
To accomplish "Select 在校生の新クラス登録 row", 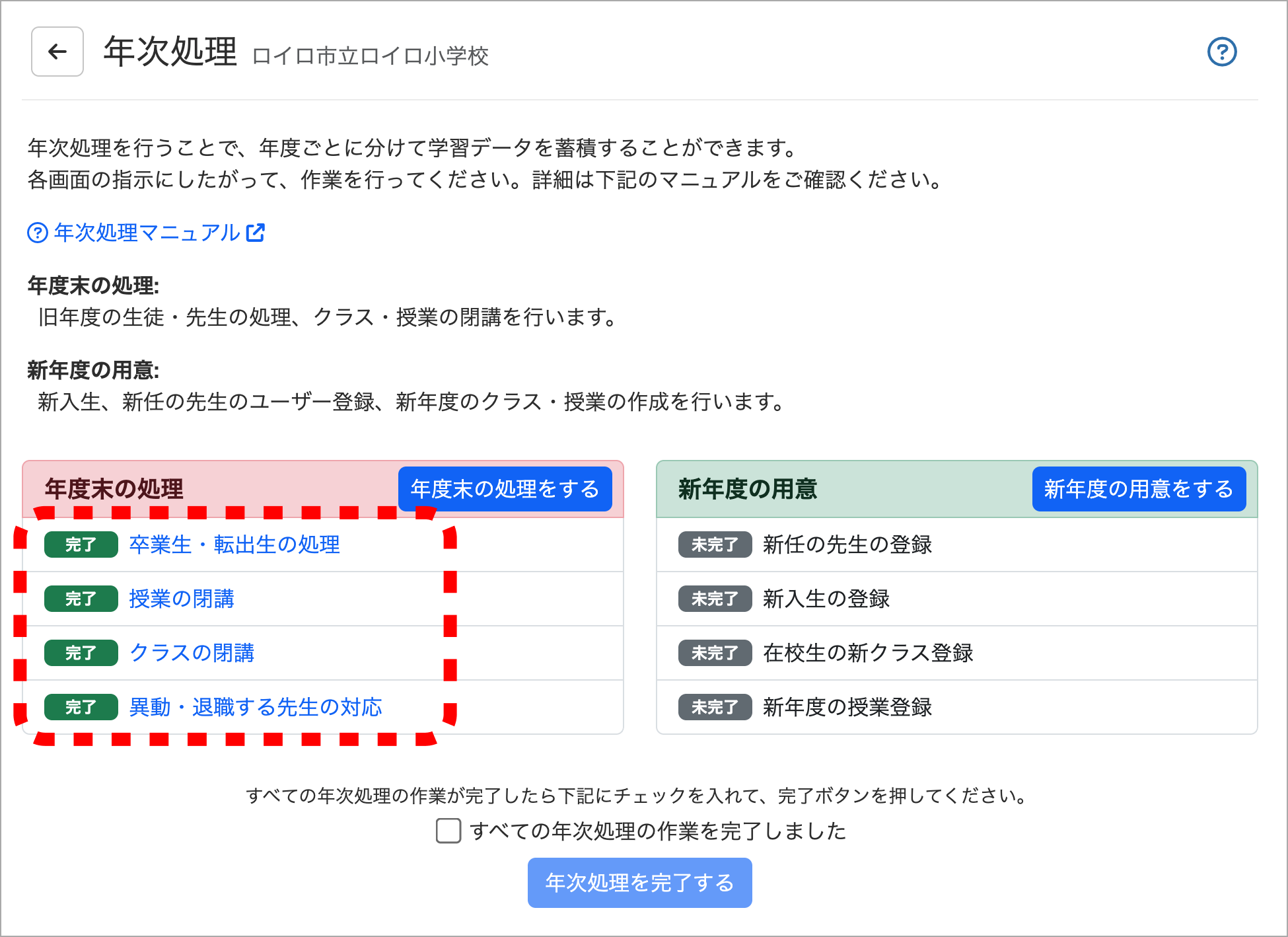I will [868, 653].
